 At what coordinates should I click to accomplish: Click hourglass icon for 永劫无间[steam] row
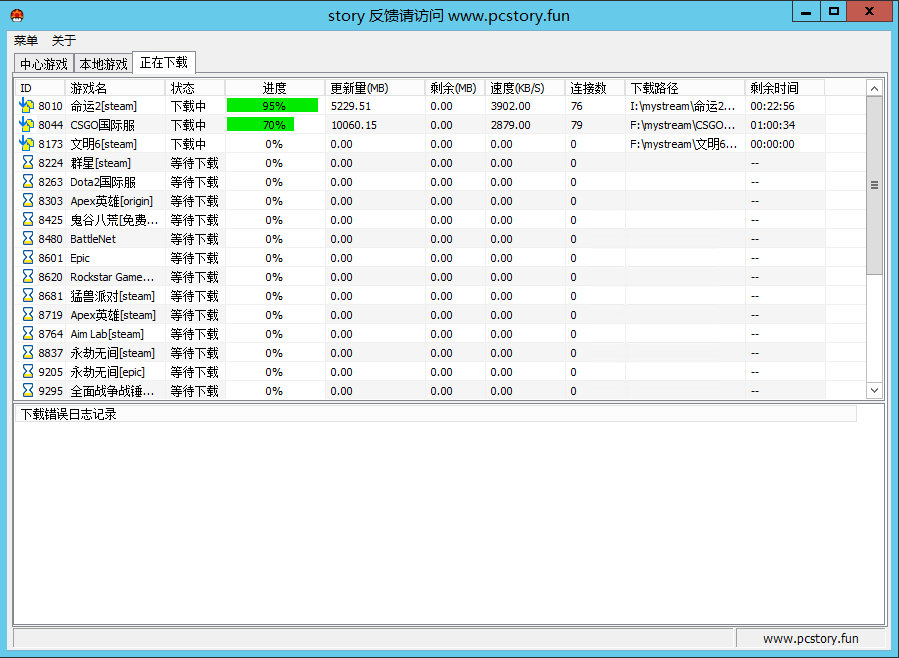coord(28,352)
